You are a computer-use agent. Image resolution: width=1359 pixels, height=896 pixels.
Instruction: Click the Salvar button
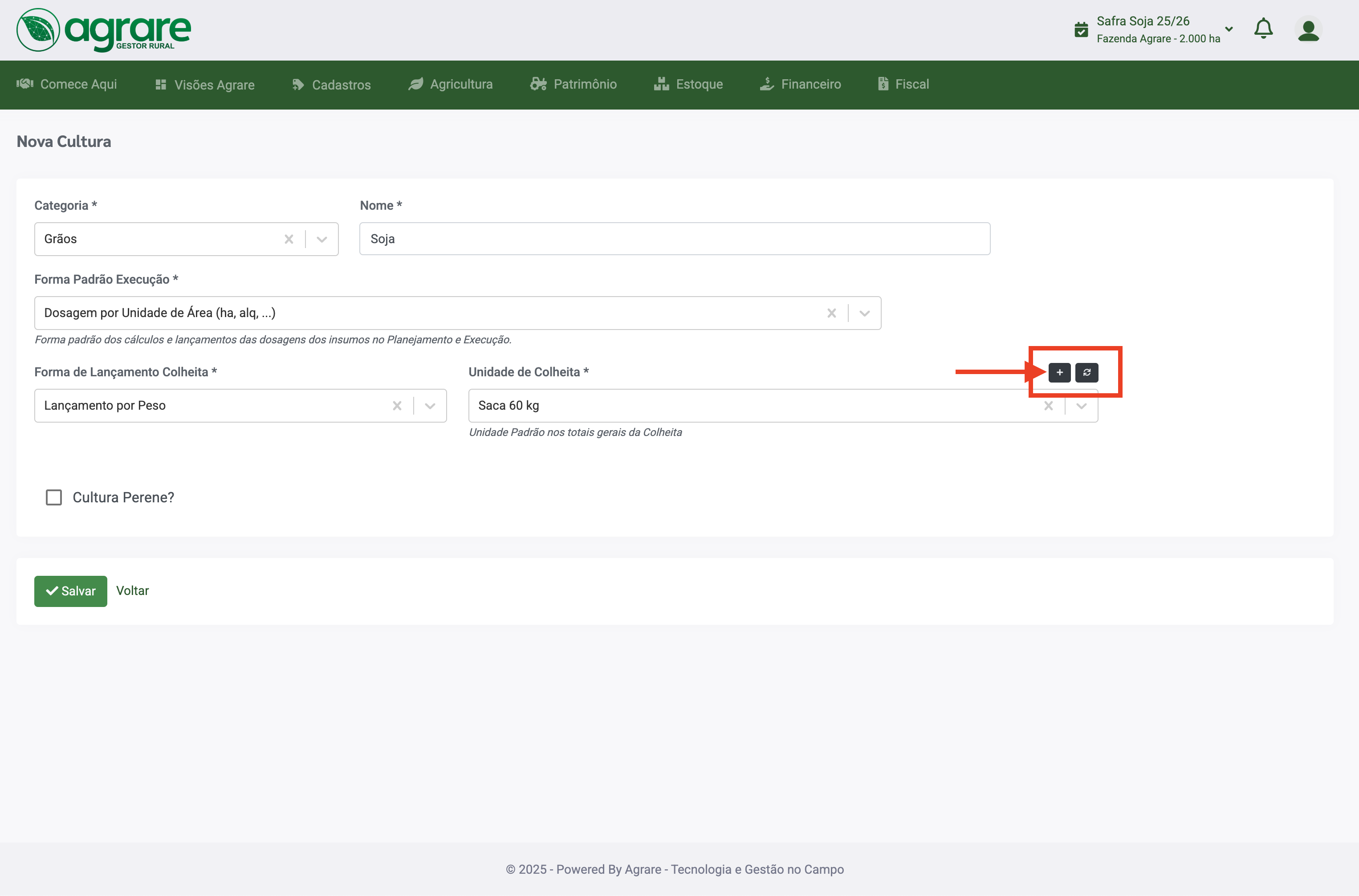(x=71, y=591)
